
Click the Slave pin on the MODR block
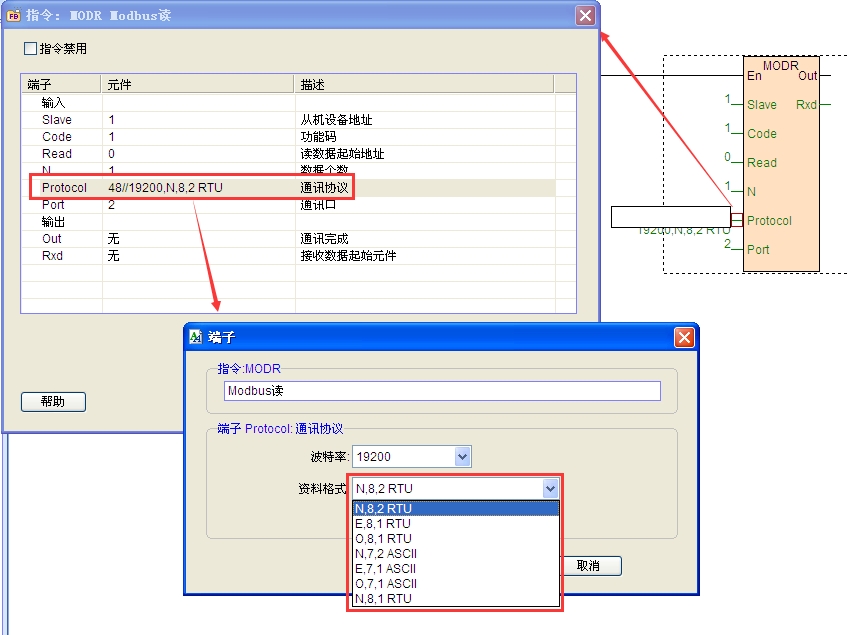761,105
